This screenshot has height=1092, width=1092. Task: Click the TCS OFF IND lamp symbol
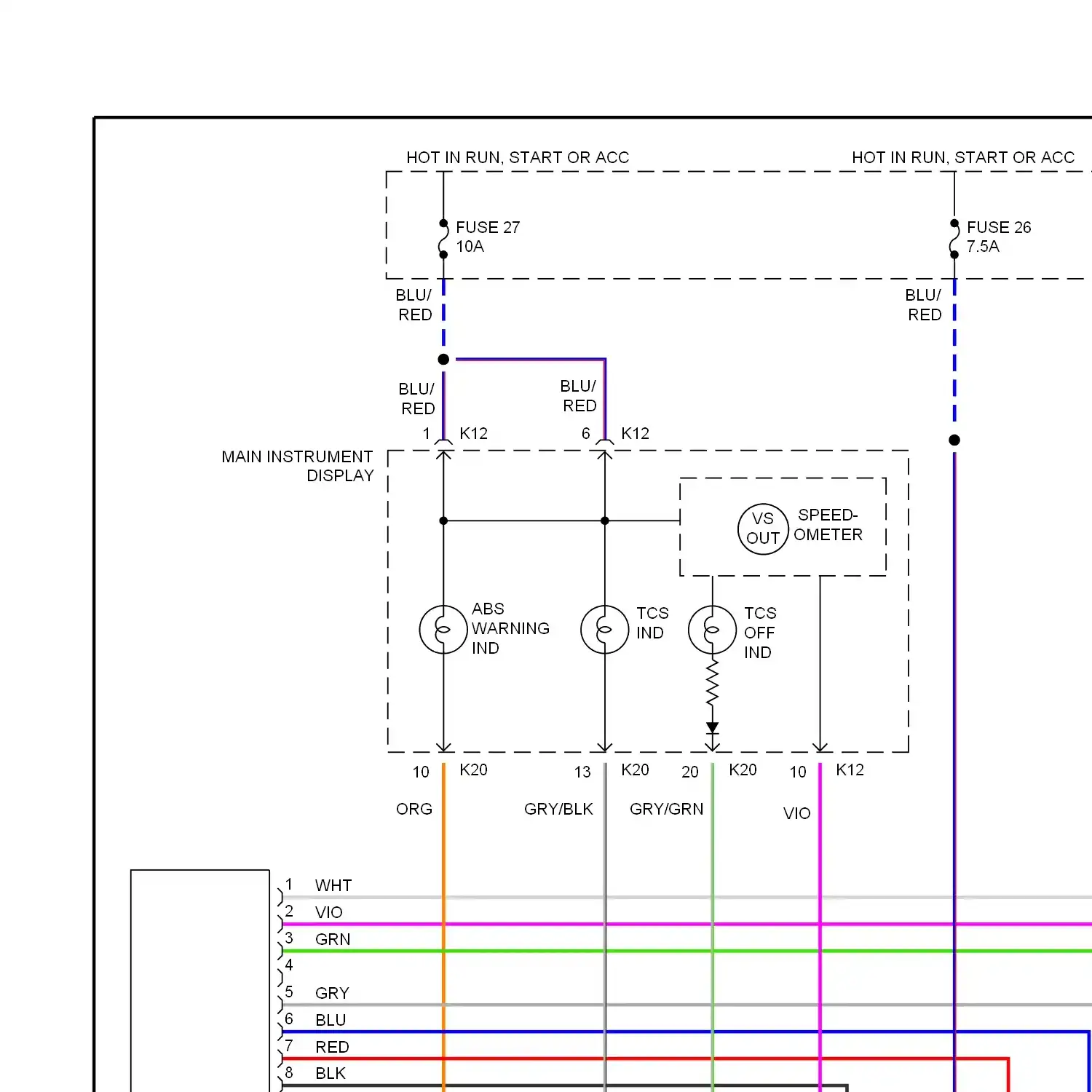[x=712, y=629]
